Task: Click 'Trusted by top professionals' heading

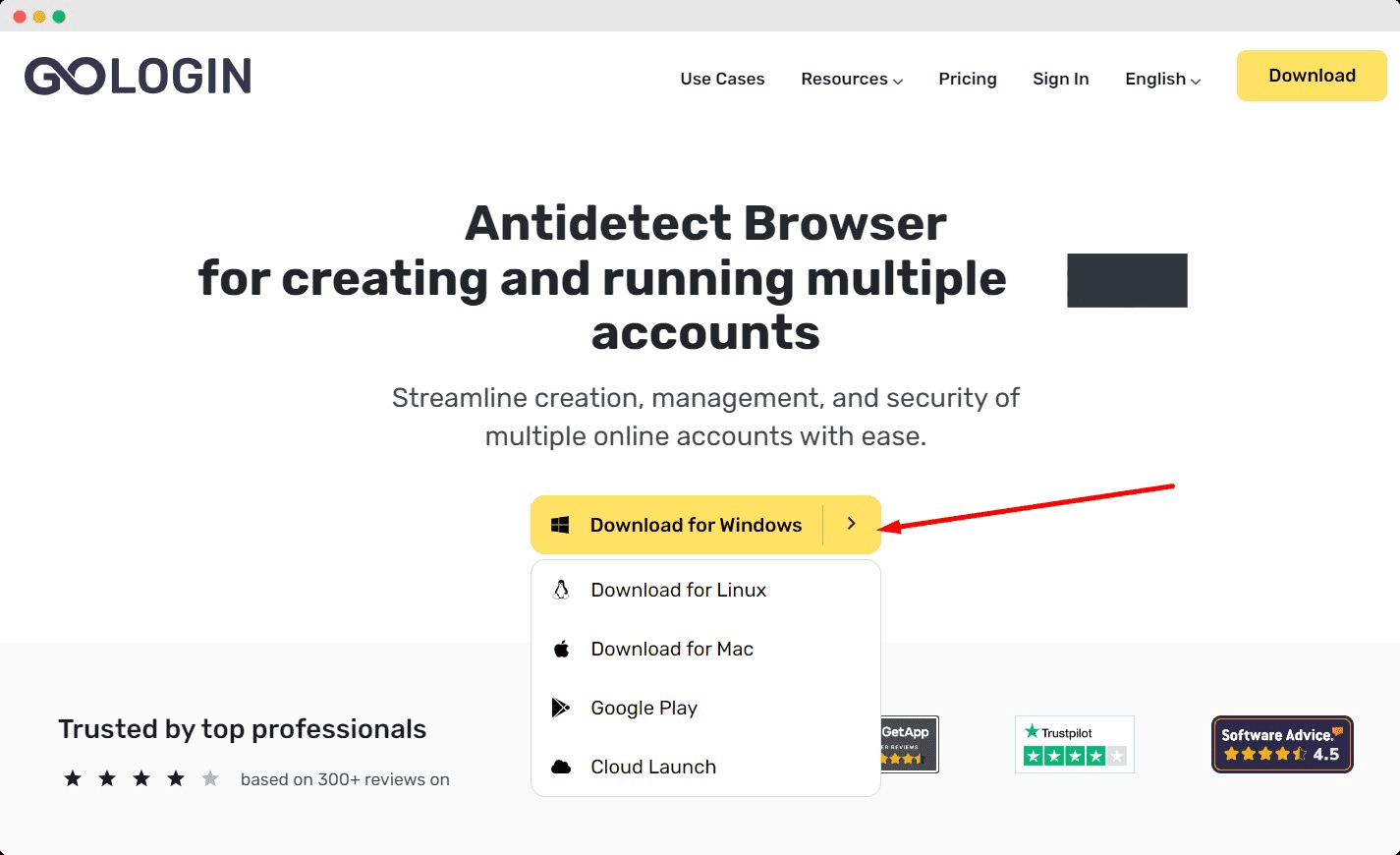Action: pyautogui.click(x=243, y=729)
